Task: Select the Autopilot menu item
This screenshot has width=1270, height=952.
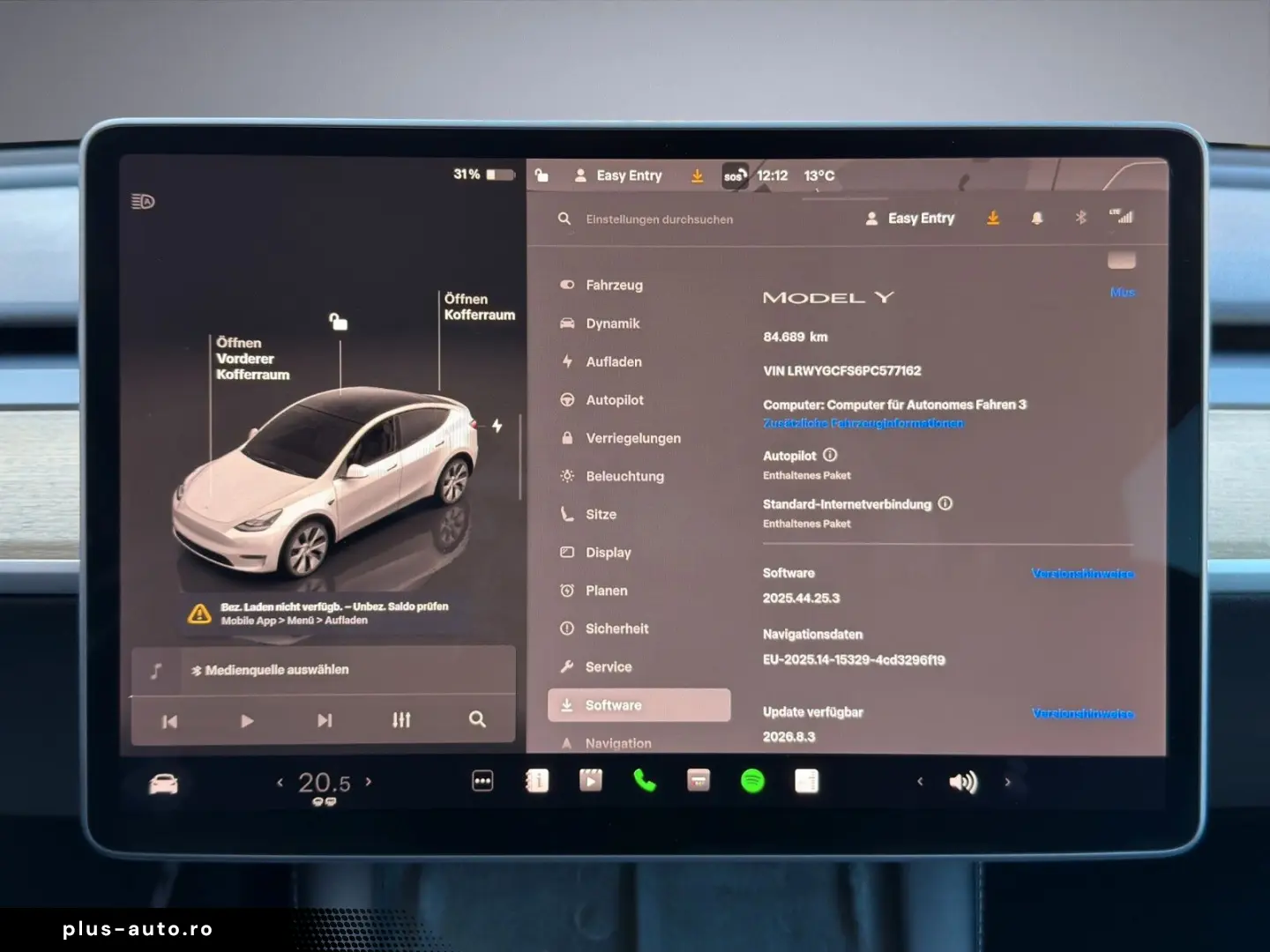Action: [615, 400]
